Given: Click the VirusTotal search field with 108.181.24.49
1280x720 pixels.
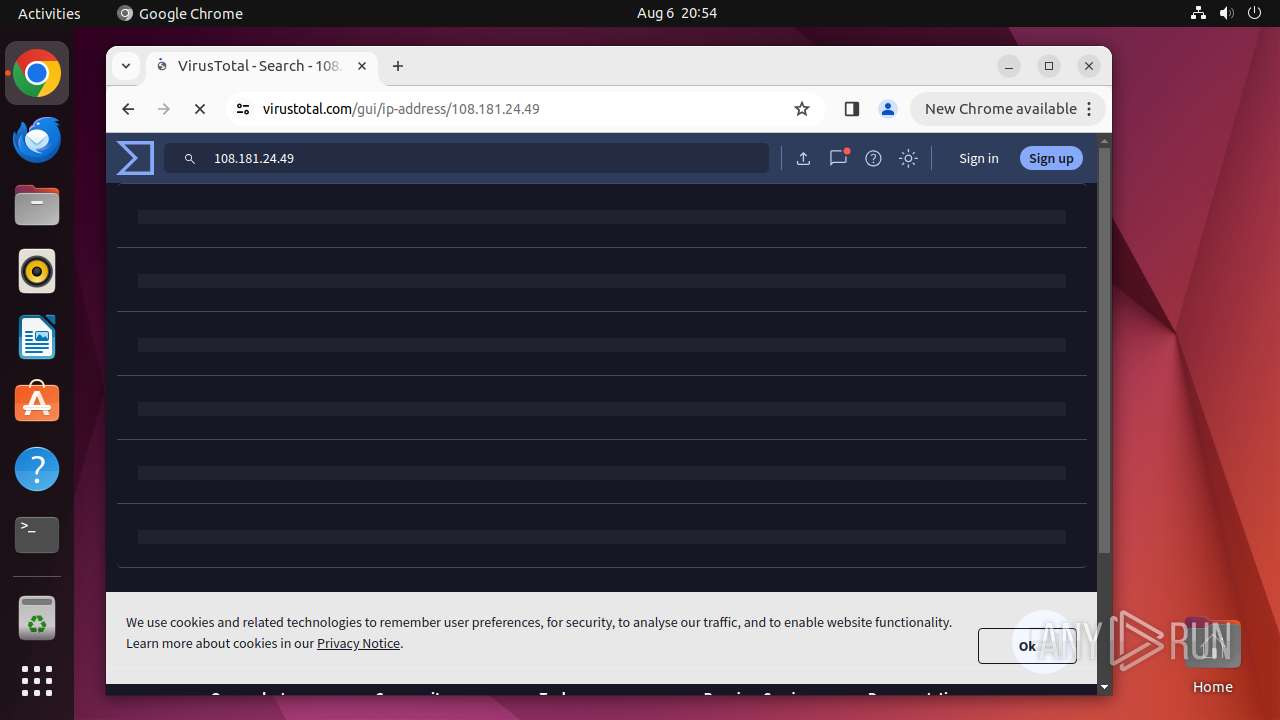Looking at the screenshot, I should pos(466,158).
